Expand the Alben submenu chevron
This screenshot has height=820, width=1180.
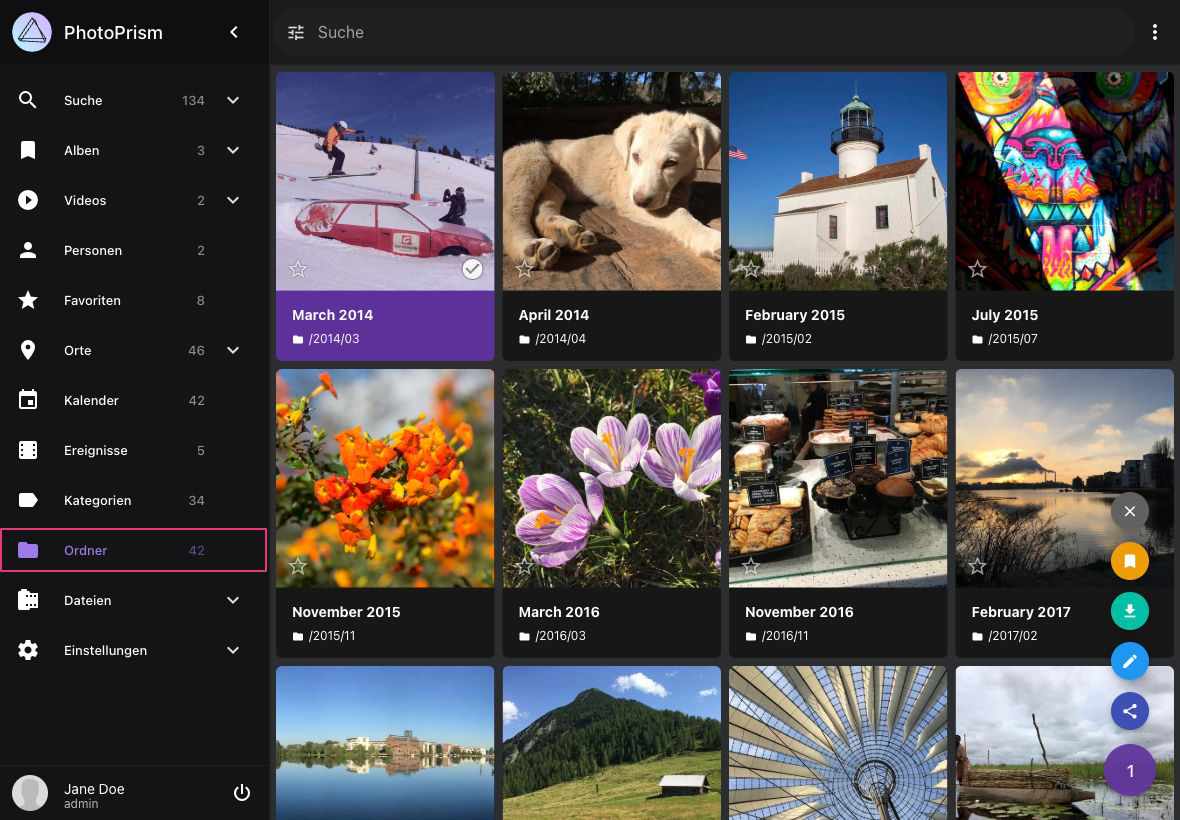[233, 150]
